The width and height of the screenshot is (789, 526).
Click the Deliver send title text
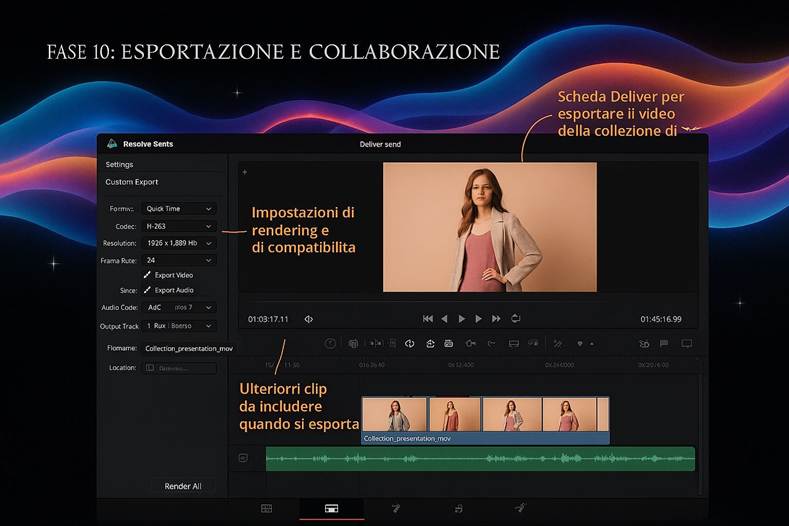pyautogui.click(x=380, y=144)
